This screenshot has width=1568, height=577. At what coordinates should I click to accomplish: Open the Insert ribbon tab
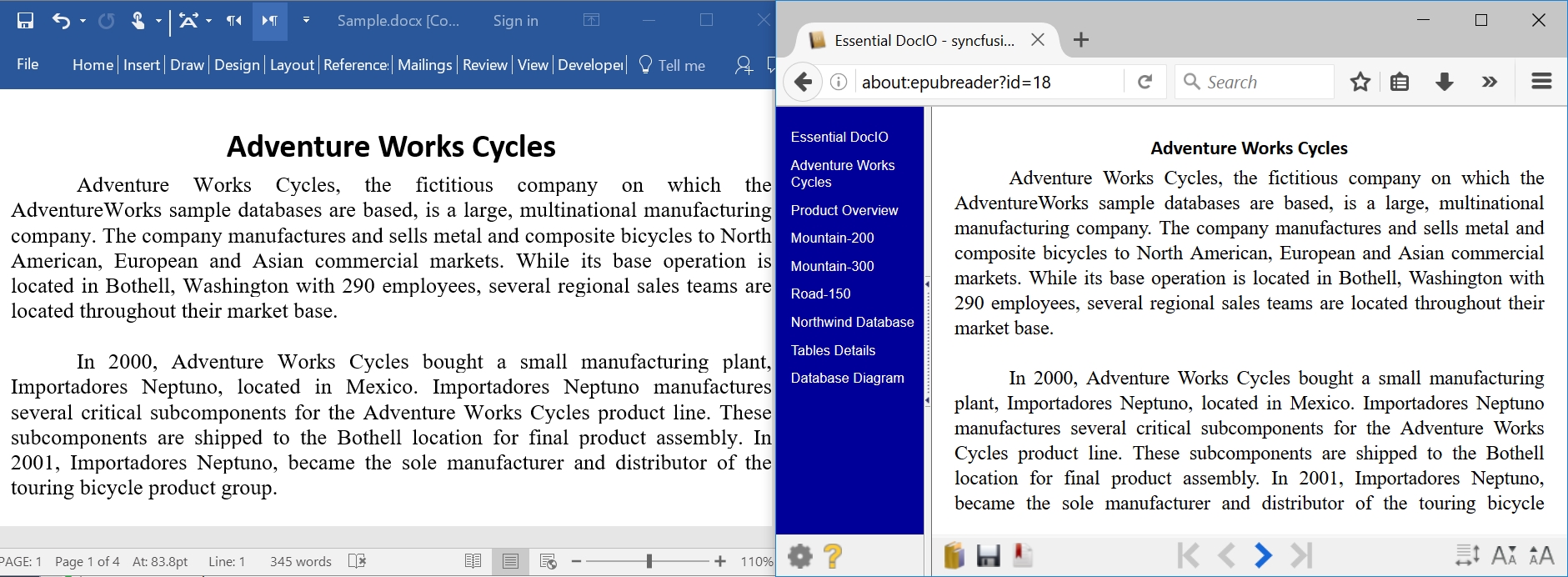pos(141,65)
